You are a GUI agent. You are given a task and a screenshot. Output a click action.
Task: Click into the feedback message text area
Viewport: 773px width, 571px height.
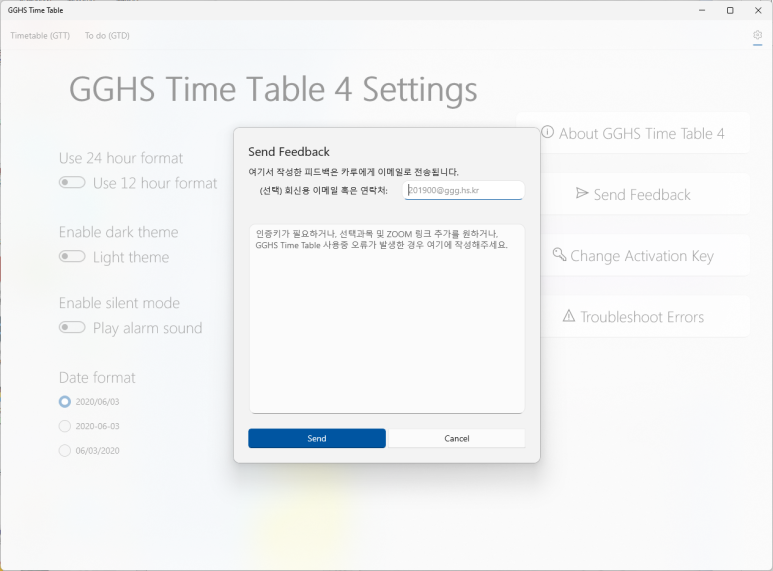click(x=386, y=319)
